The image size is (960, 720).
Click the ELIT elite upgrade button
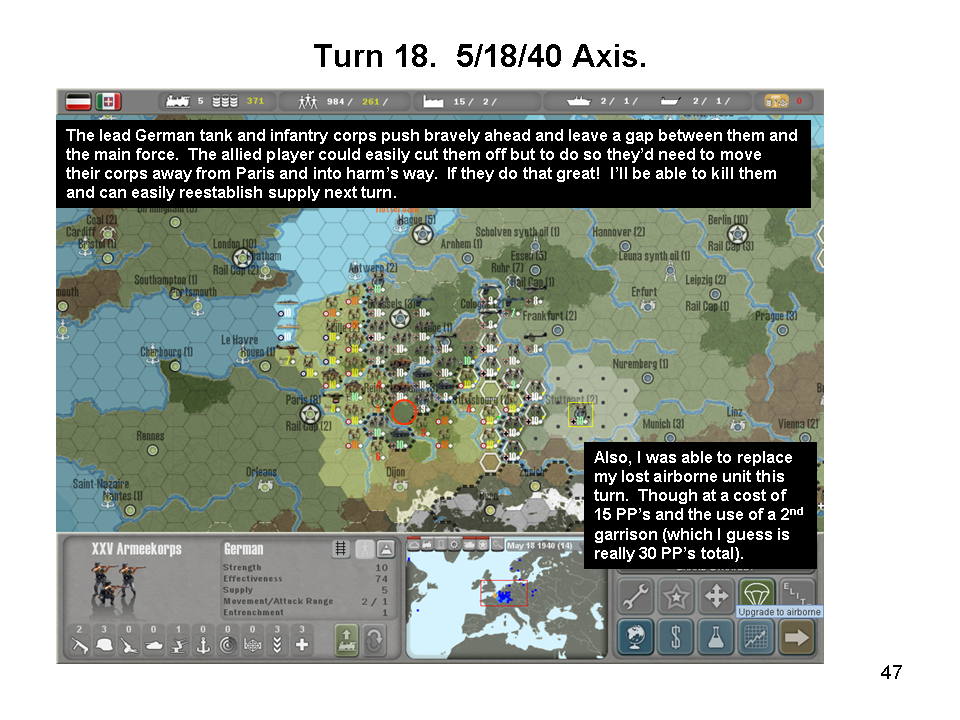(796, 596)
